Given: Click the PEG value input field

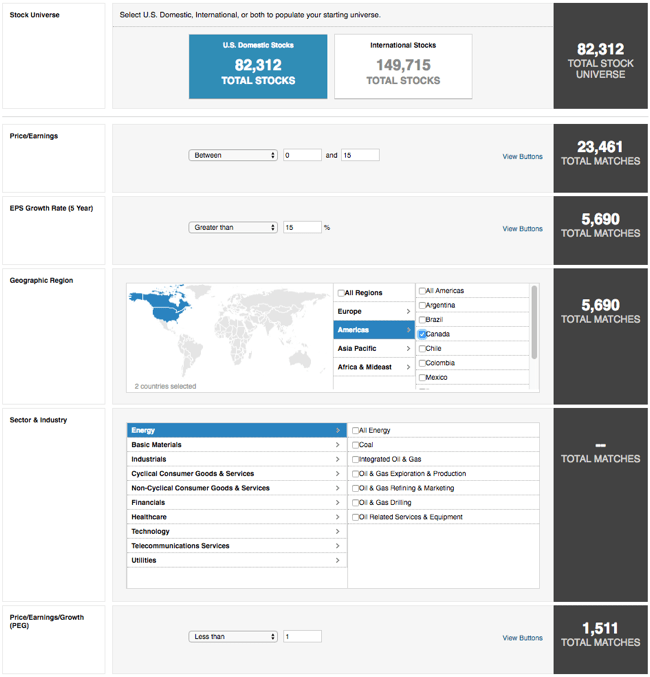Looking at the screenshot, I should [302, 636].
